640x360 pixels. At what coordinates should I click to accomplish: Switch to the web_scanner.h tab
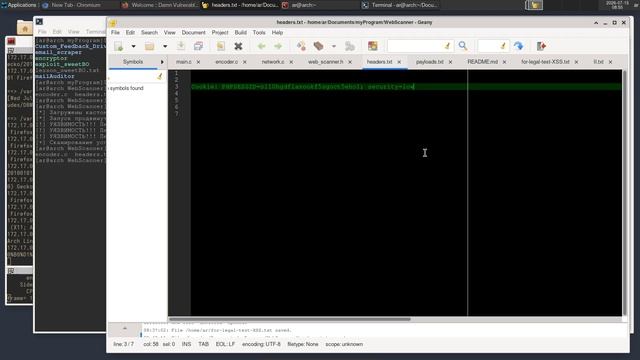click(325, 62)
